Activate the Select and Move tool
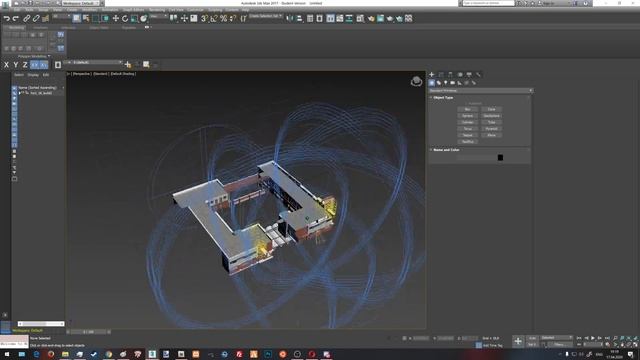The image size is (640, 360). 116,18
